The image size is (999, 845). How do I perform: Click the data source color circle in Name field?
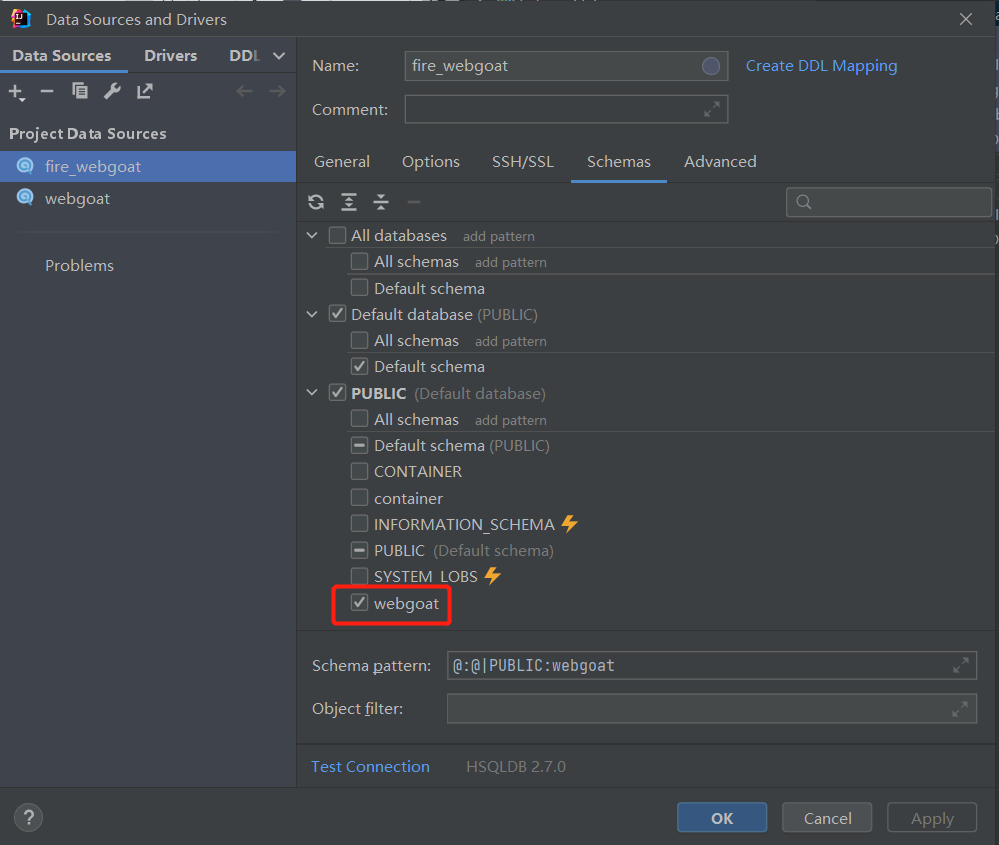[711, 66]
